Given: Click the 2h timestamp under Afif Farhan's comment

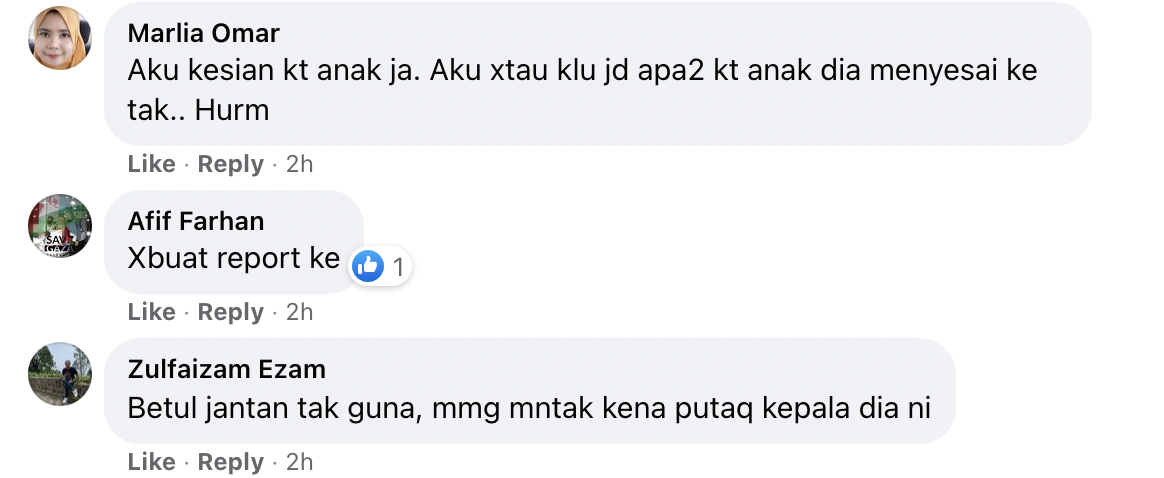Looking at the screenshot, I should coord(299,312).
